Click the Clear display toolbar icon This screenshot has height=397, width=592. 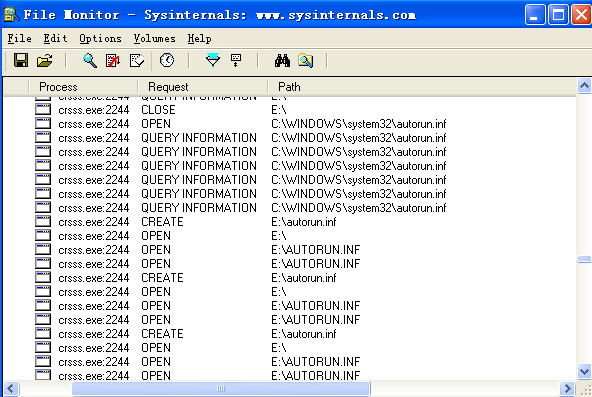coord(137,60)
